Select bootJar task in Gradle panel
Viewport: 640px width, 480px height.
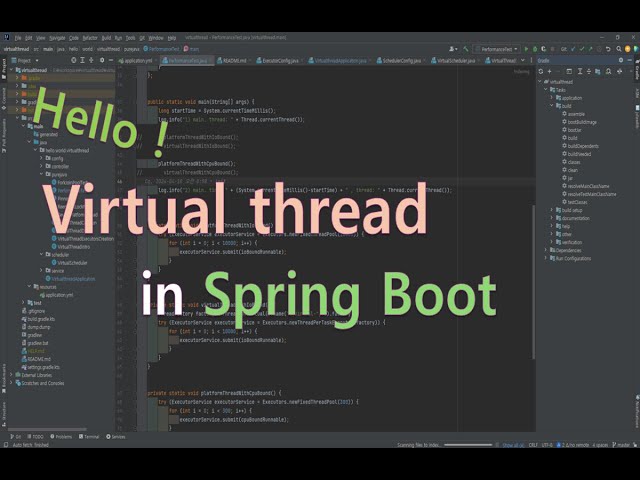click(x=571, y=130)
